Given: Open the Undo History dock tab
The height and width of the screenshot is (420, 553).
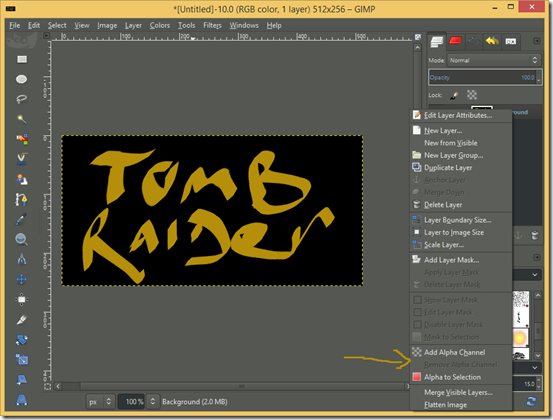Looking at the screenshot, I should point(492,41).
